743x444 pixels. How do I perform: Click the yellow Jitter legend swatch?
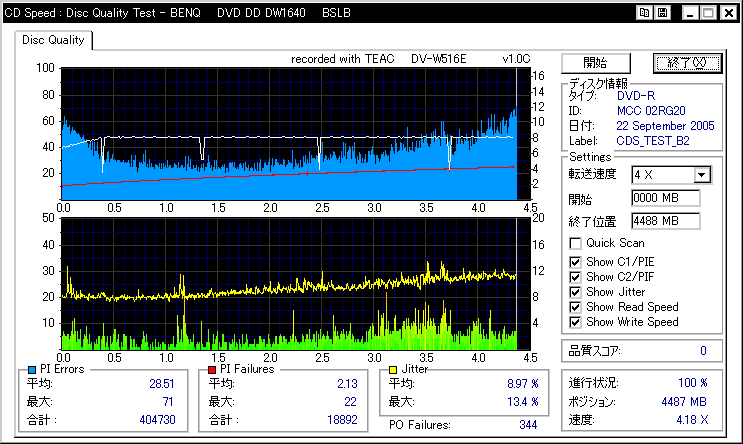[393, 370]
